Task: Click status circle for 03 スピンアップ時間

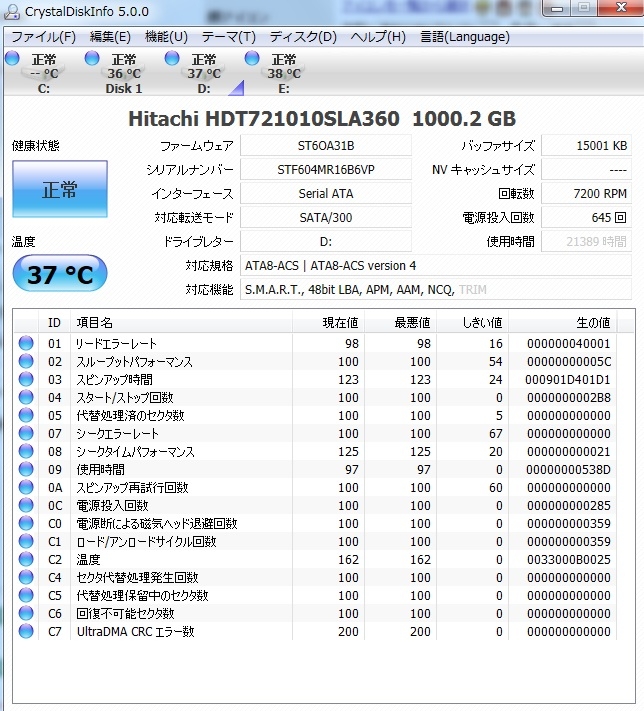Action: [x=26, y=379]
